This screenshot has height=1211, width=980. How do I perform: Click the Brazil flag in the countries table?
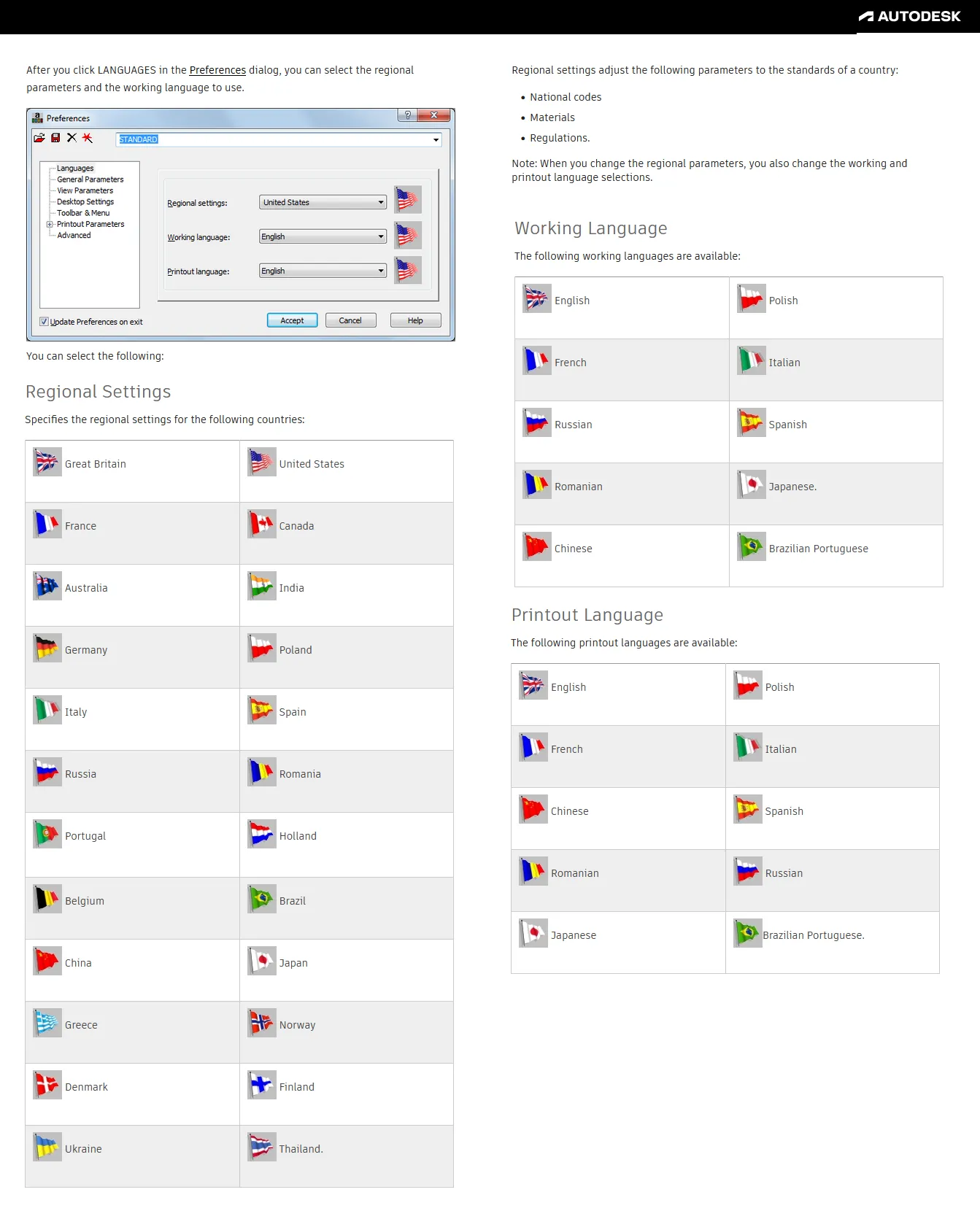262,899
